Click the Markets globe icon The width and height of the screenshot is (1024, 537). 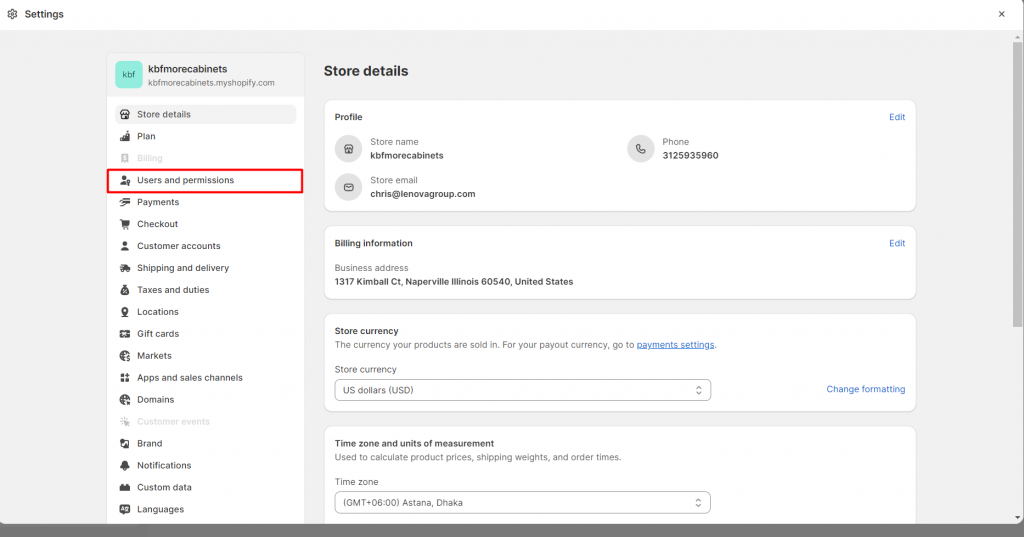pos(125,356)
